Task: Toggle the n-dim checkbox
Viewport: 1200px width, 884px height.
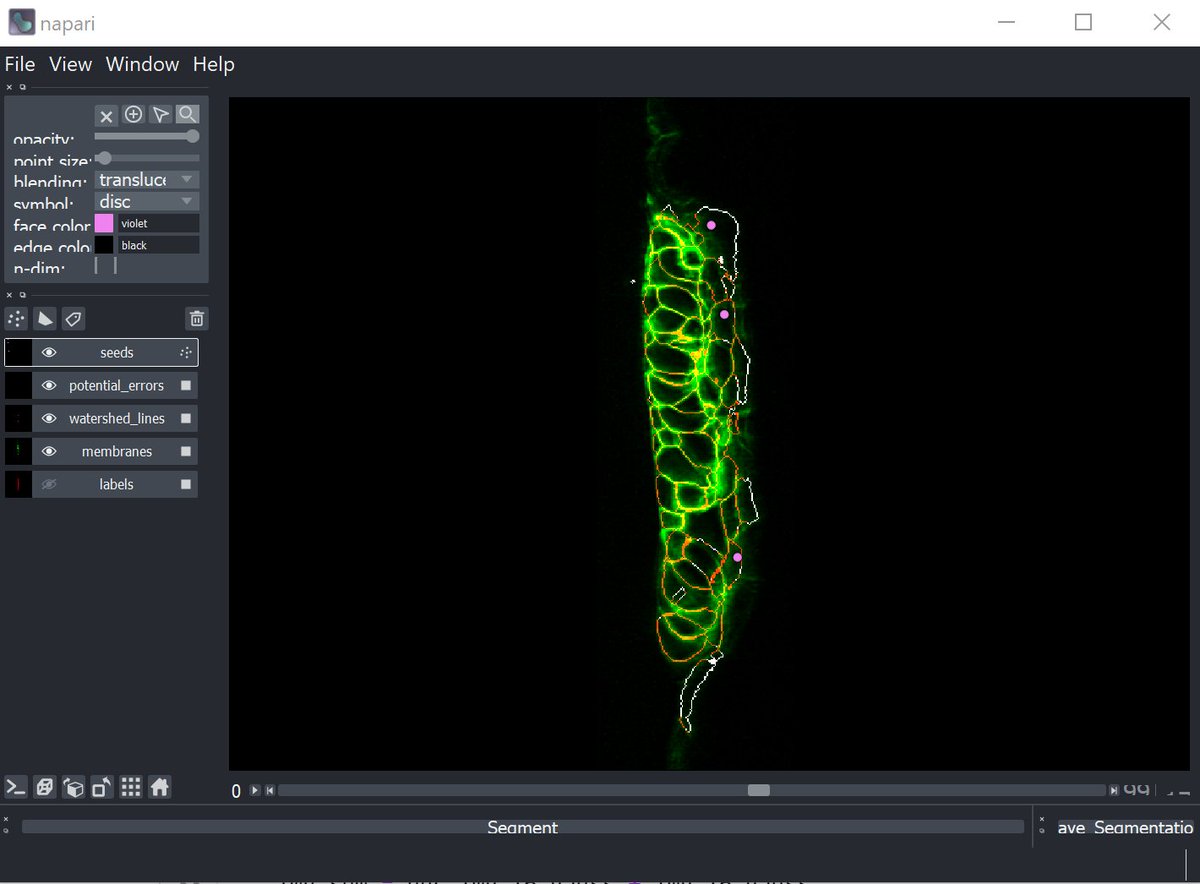Action: click(x=105, y=265)
